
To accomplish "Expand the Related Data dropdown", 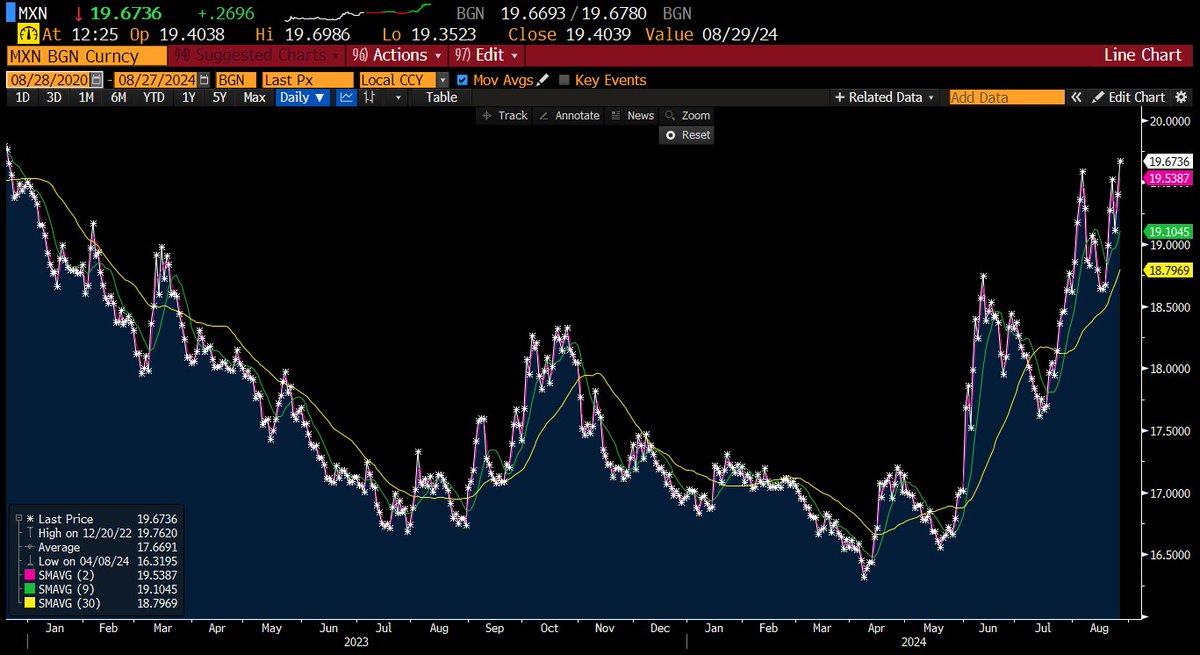I will (885, 97).
